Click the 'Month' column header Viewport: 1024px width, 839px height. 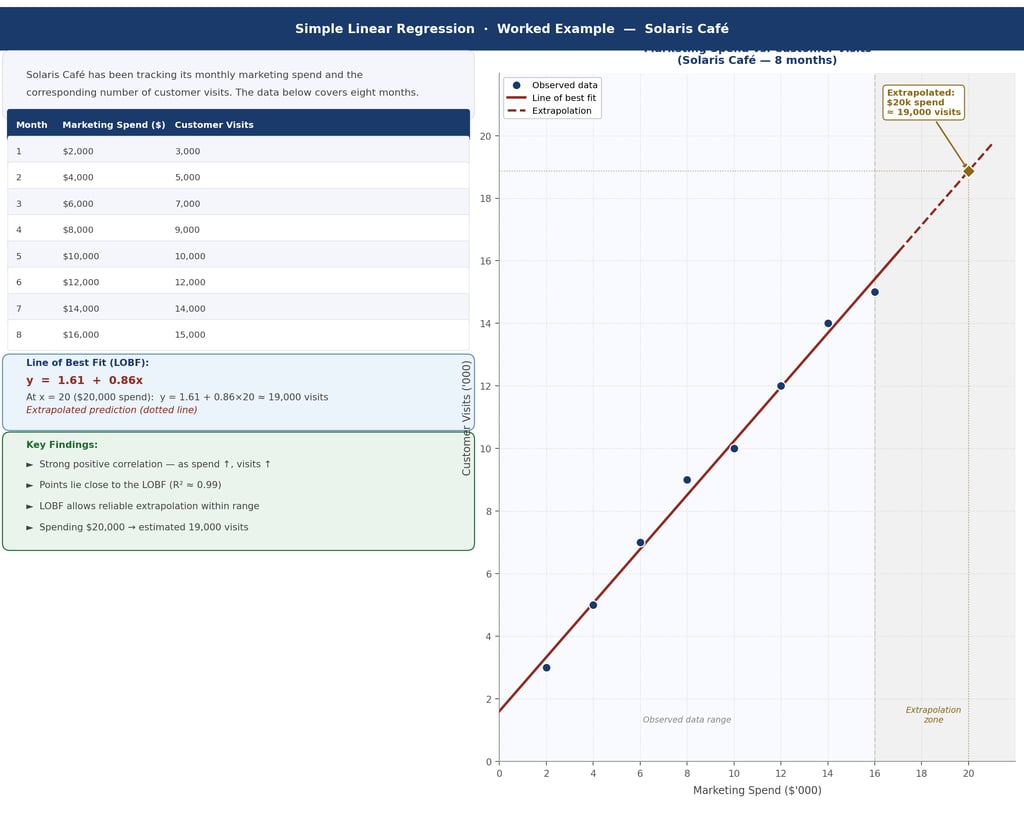click(31, 125)
